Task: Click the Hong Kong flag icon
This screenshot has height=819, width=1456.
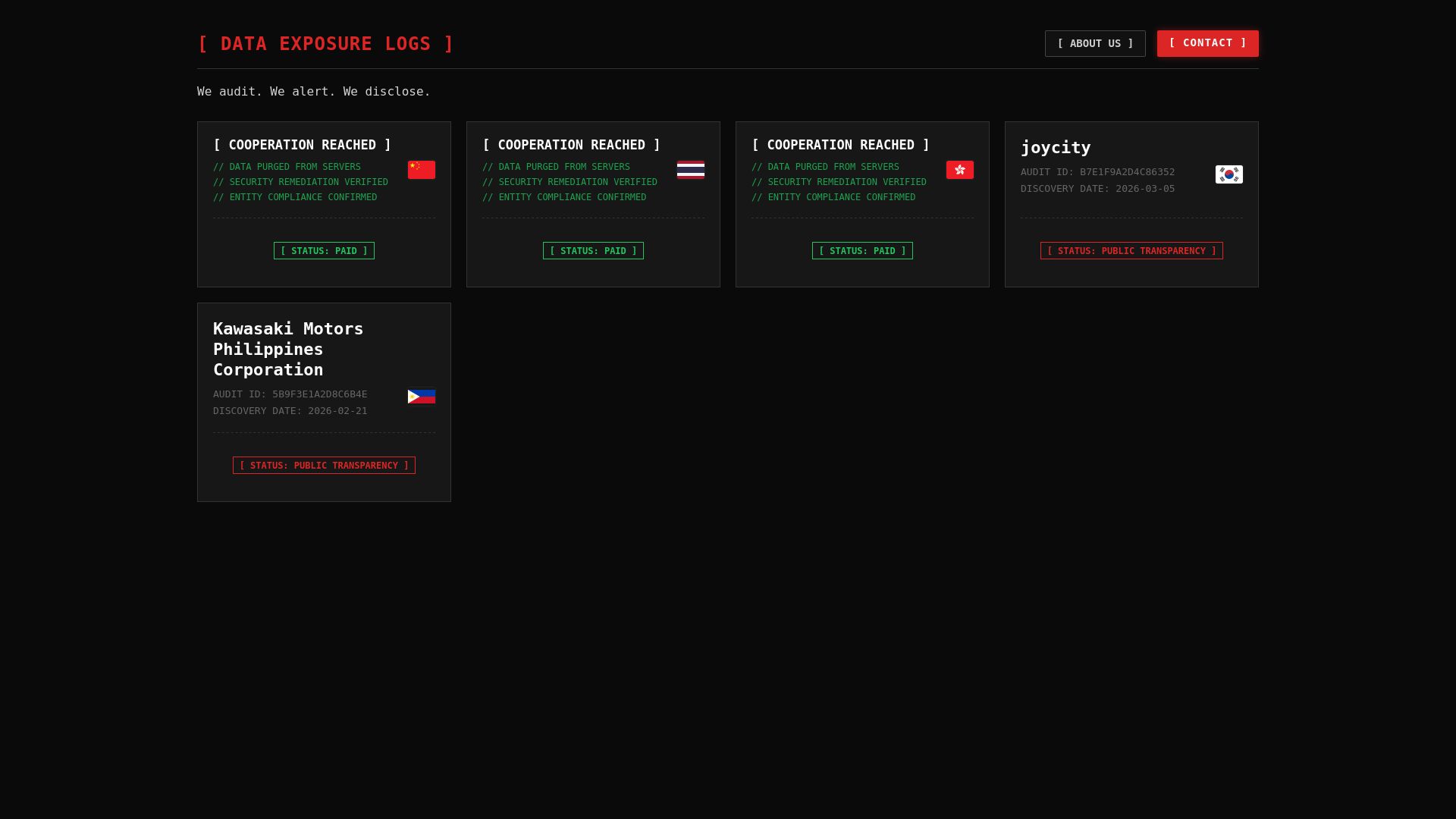Action: 959,170
